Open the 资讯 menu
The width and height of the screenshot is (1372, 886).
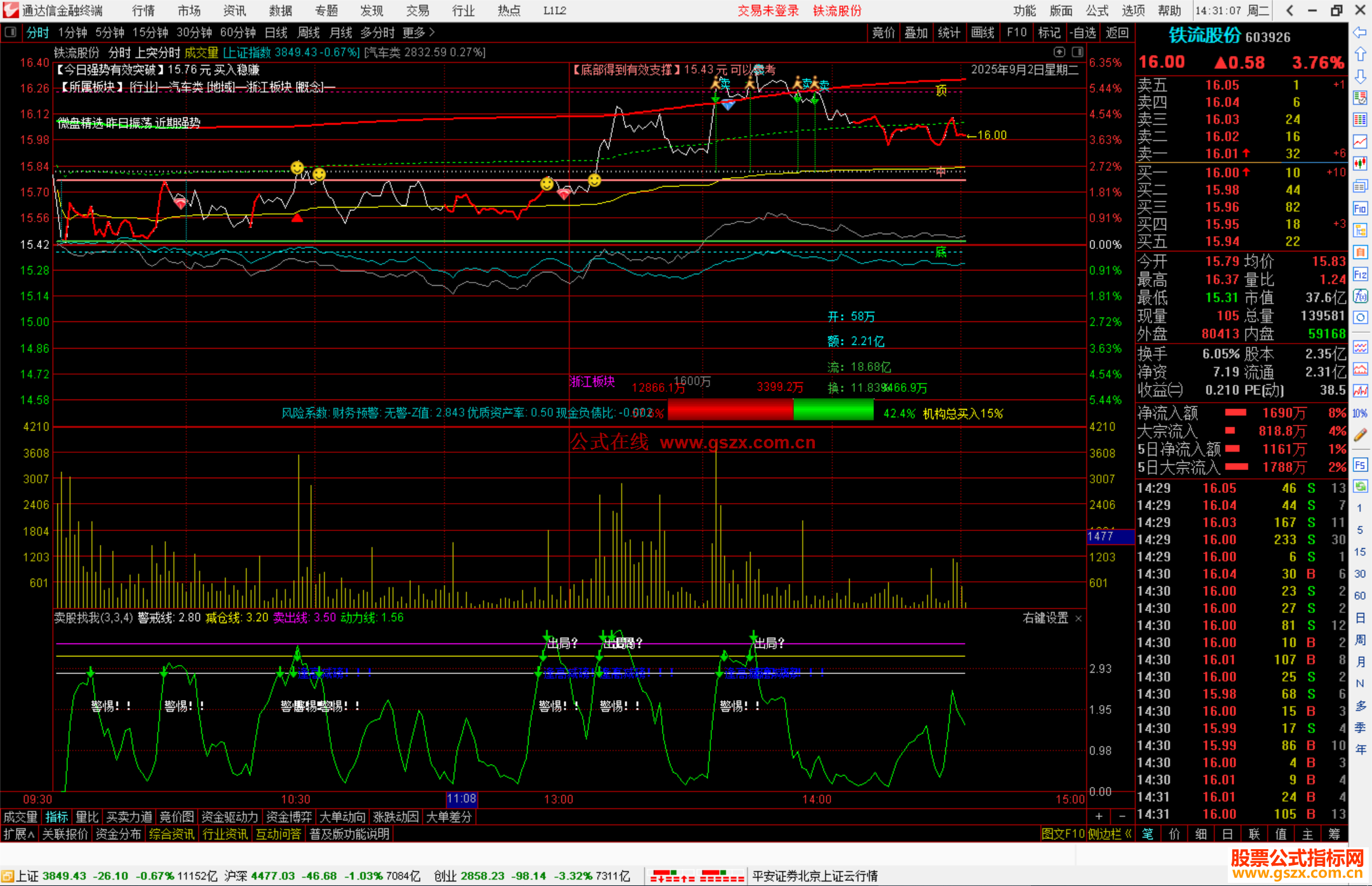(235, 10)
